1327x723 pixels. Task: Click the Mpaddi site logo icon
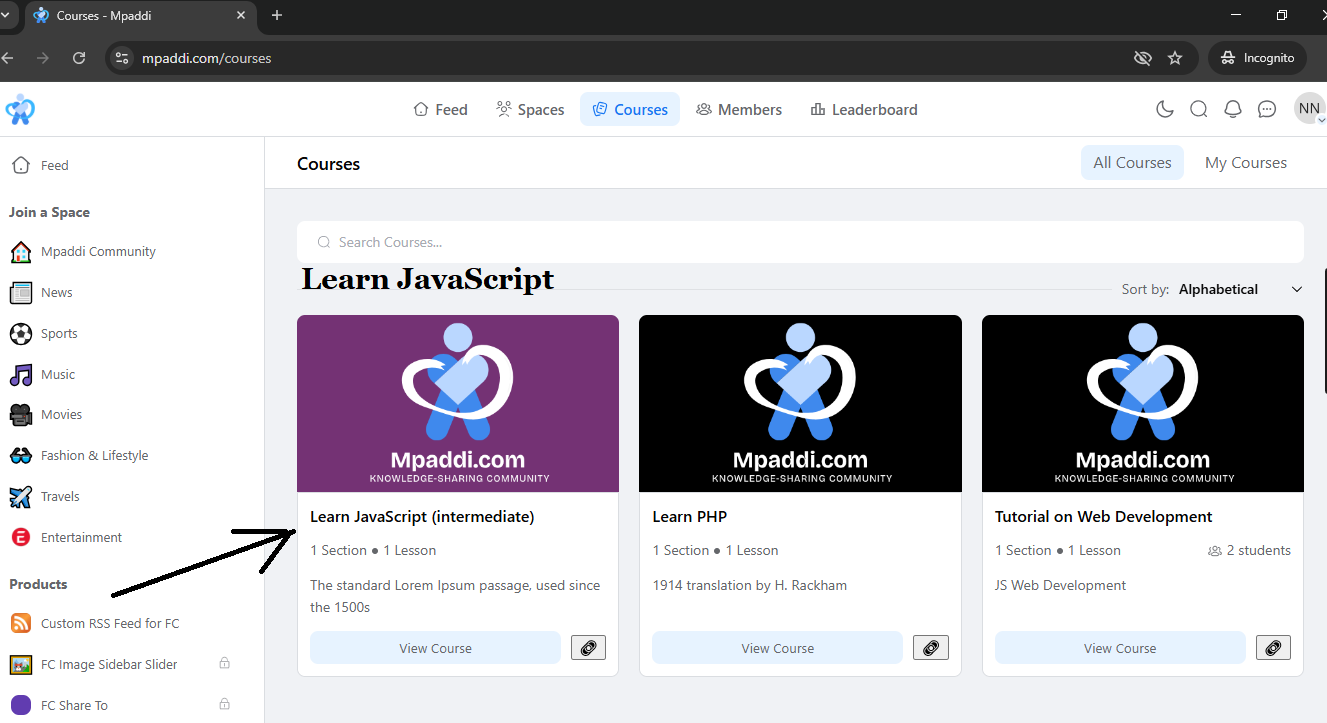[20, 110]
